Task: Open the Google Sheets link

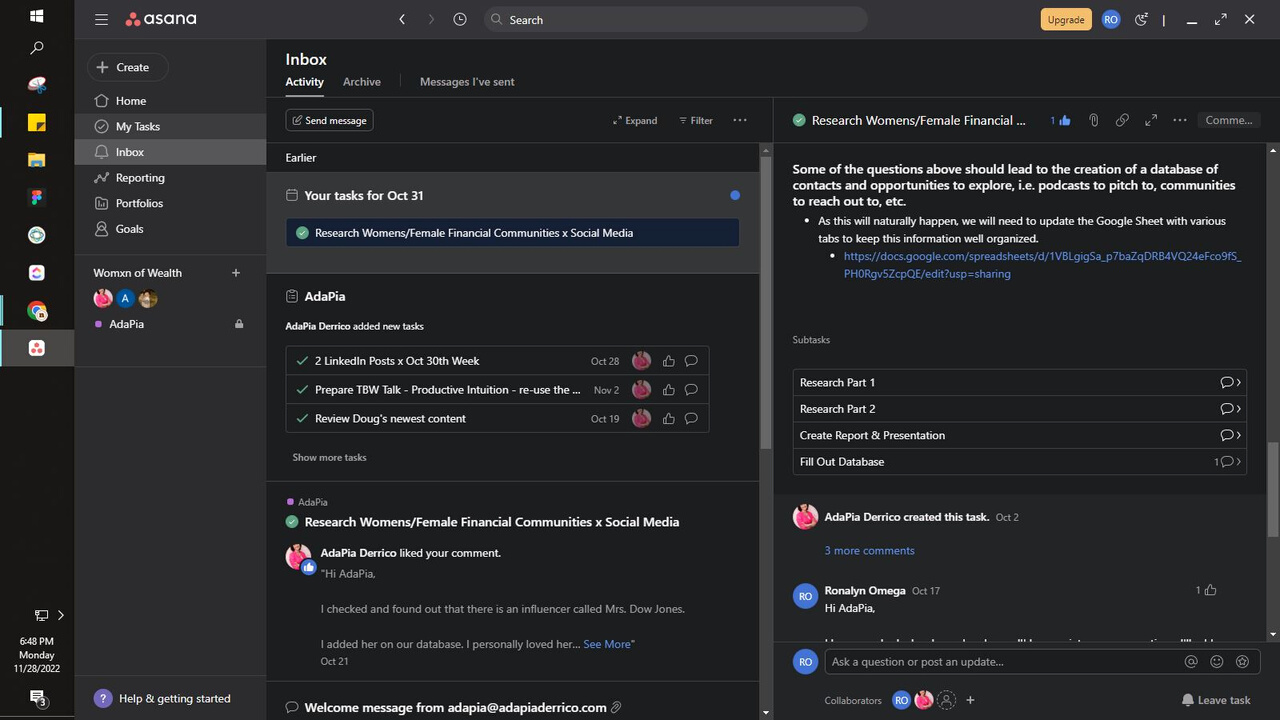Action: click(x=1042, y=265)
